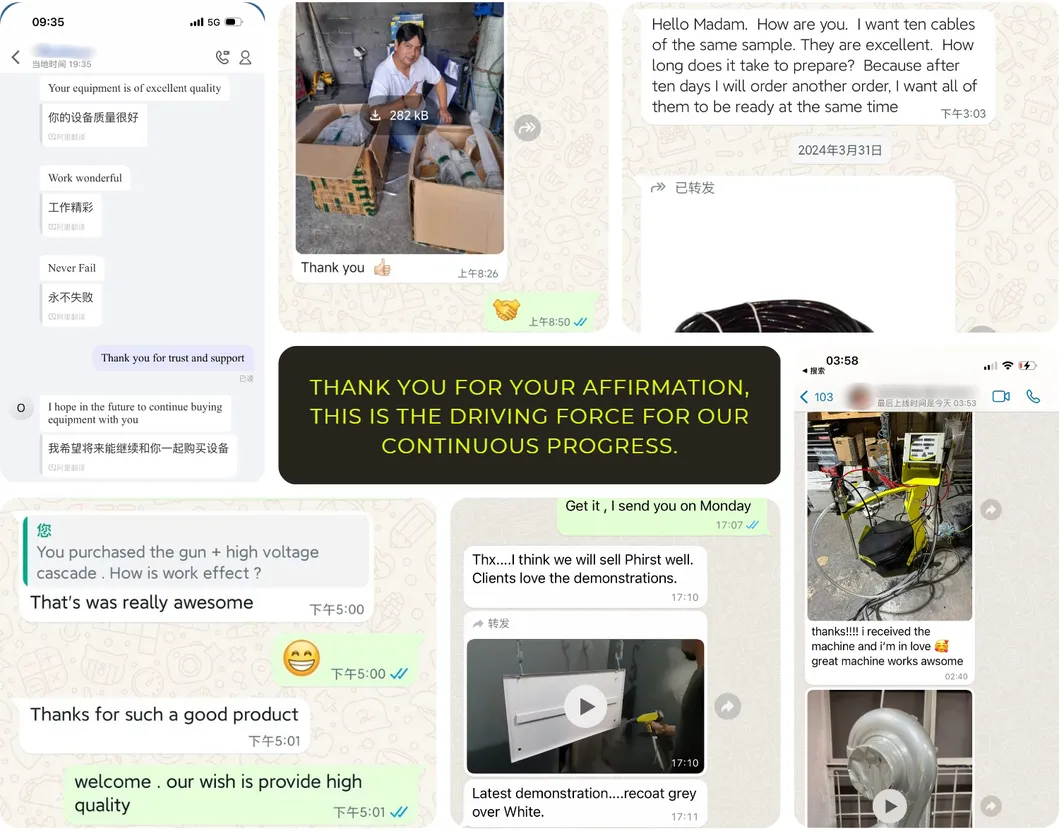1059x831 pixels.
Task: Open the contact profile icon in the top-left chat
Action: tap(245, 57)
